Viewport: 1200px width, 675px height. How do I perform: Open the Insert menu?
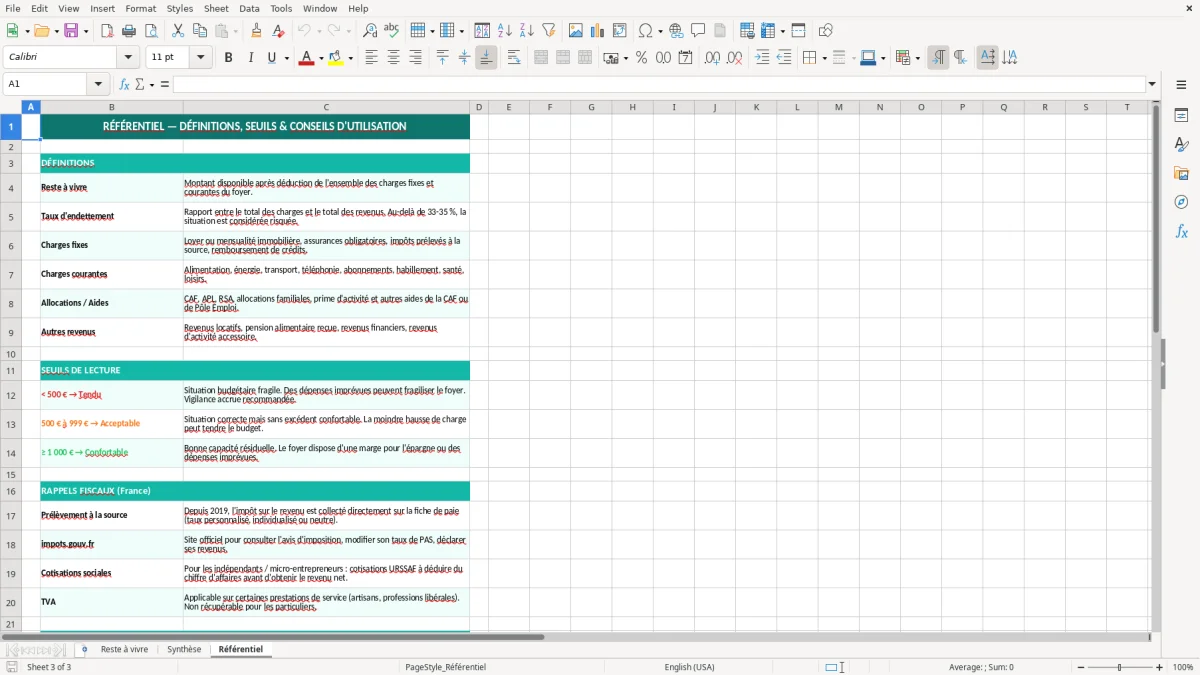click(102, 8)
